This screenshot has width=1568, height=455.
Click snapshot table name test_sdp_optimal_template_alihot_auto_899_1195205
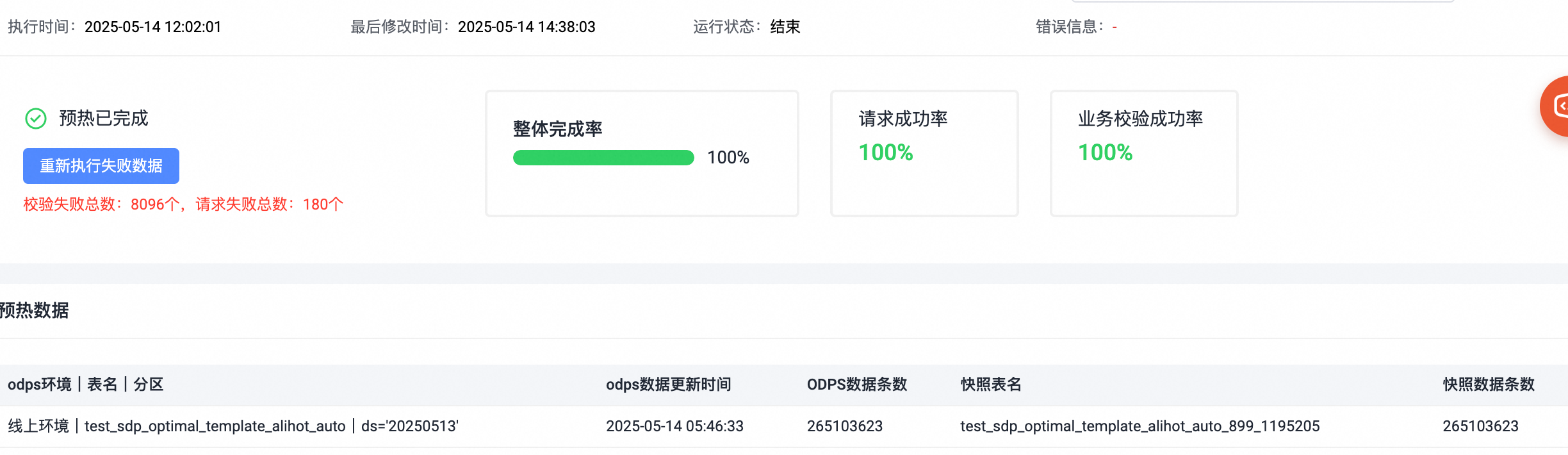click(1140, 426)
